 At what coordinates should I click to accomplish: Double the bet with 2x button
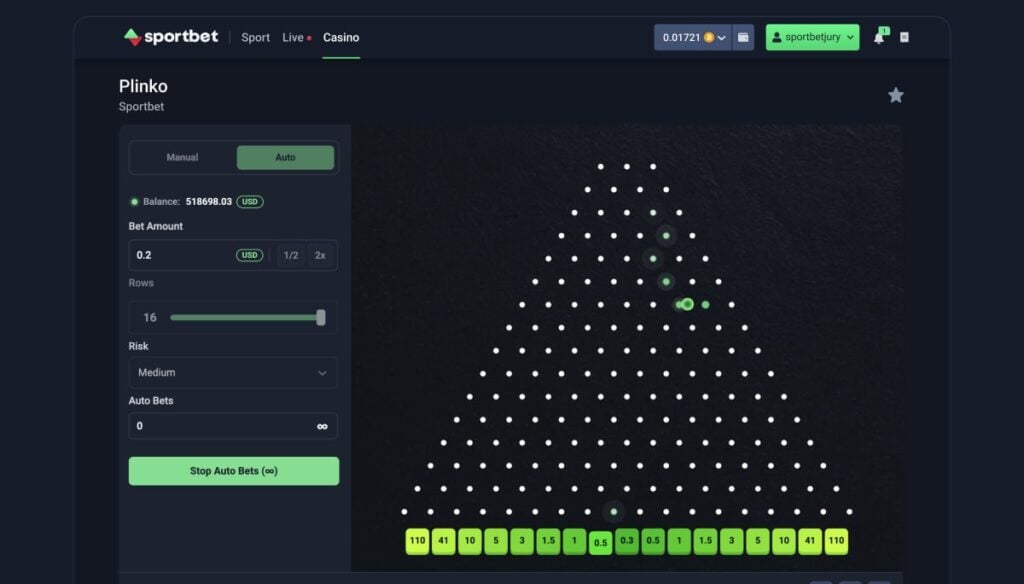pyautogui.click(x=320, y=255)
